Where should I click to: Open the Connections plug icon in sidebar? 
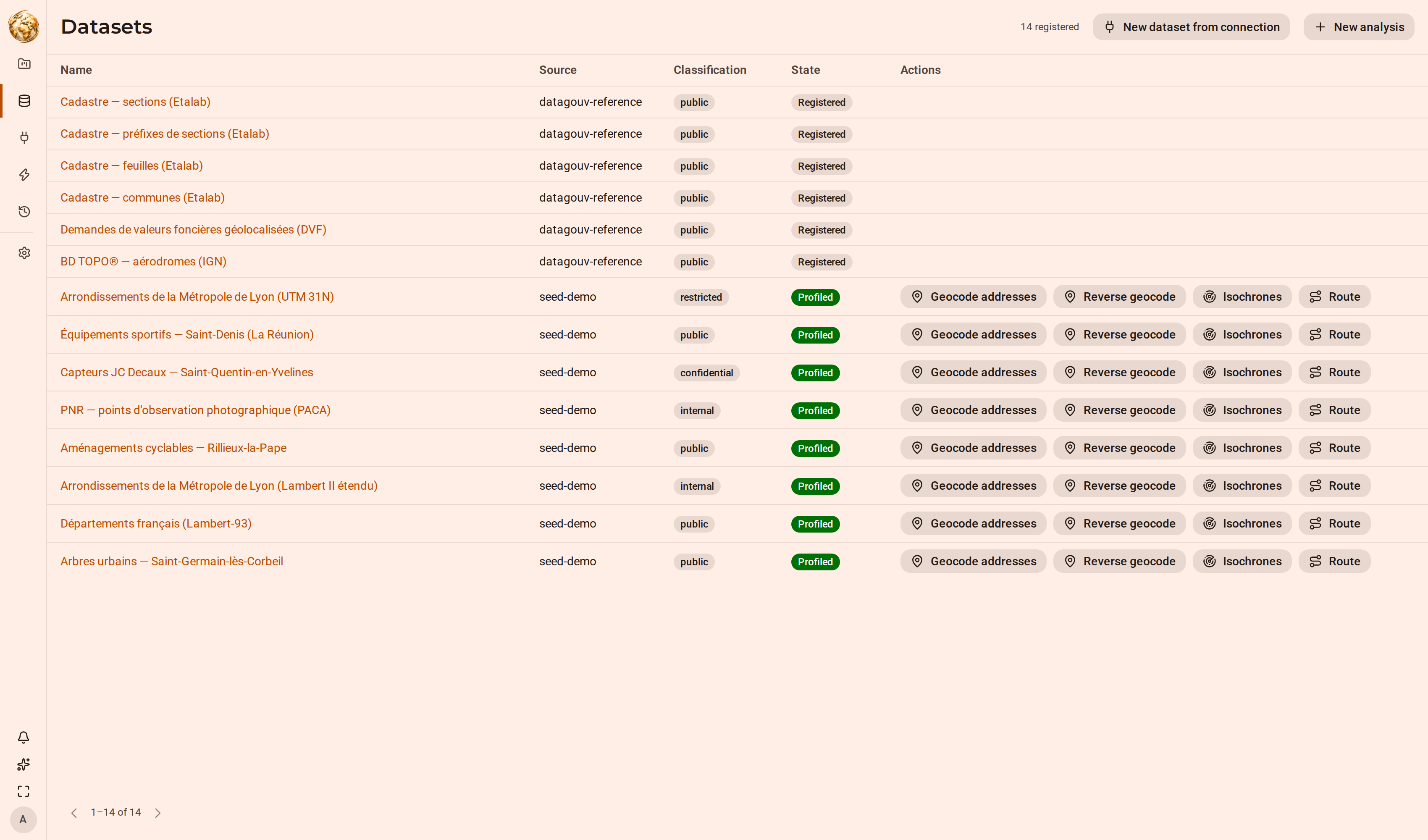[x=24, y=138]
